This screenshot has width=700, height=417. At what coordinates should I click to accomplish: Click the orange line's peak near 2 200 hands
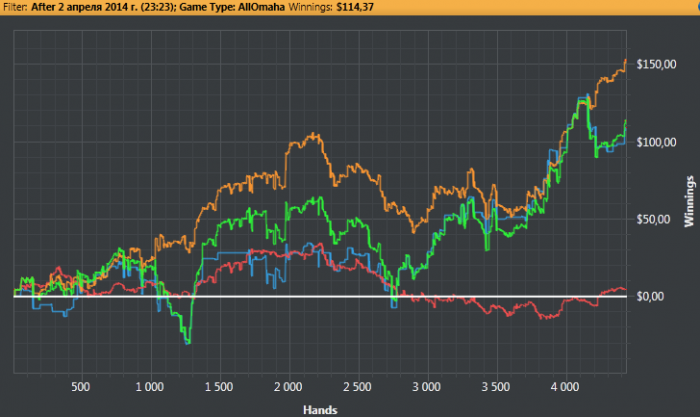(313, 134)
